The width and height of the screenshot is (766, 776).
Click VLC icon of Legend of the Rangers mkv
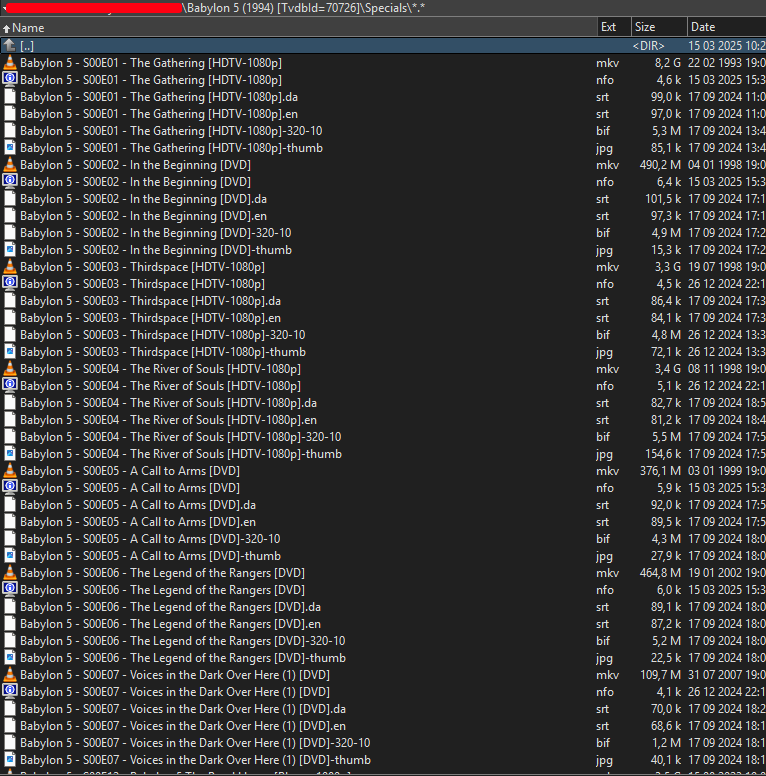pyautogui.click(x=9, y=573)
